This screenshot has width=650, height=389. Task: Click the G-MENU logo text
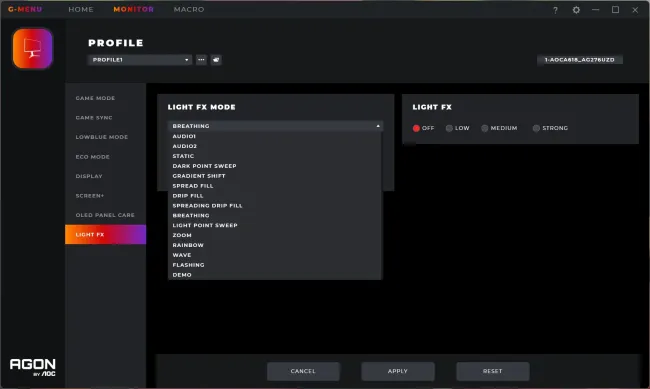click(x=25, y=9)
